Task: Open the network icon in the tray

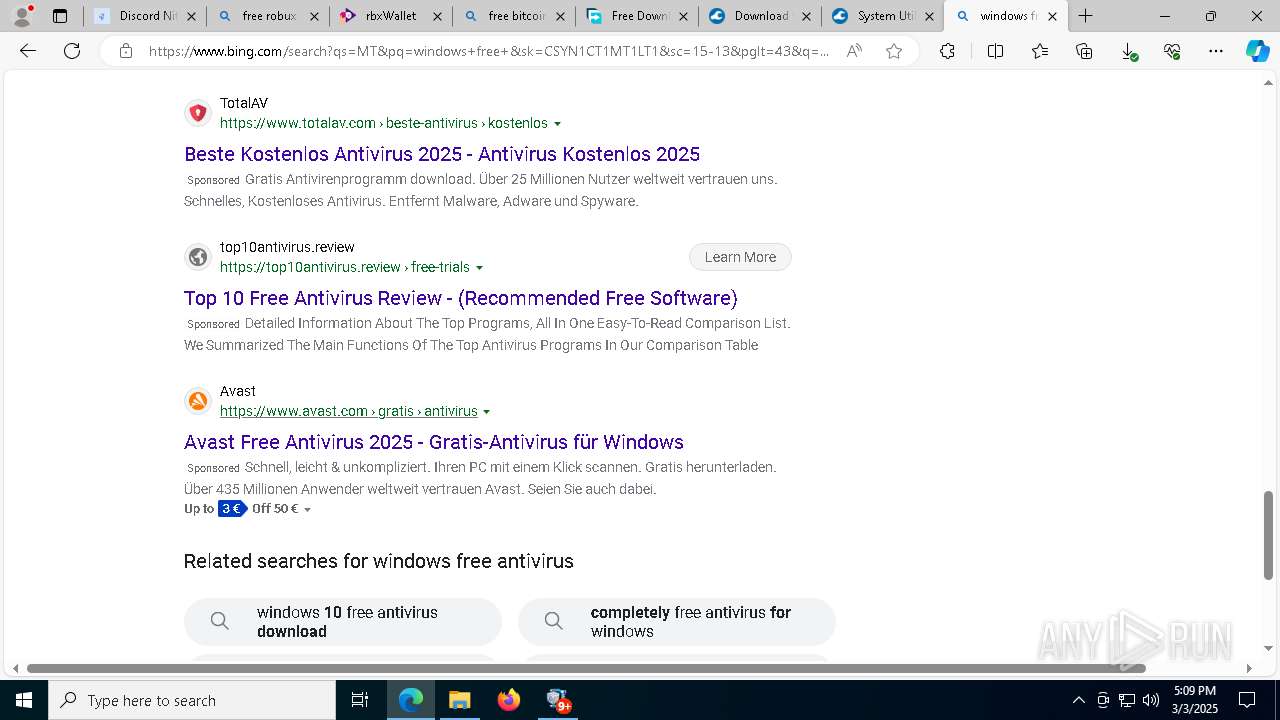Action: click(x=1126, y=700)
